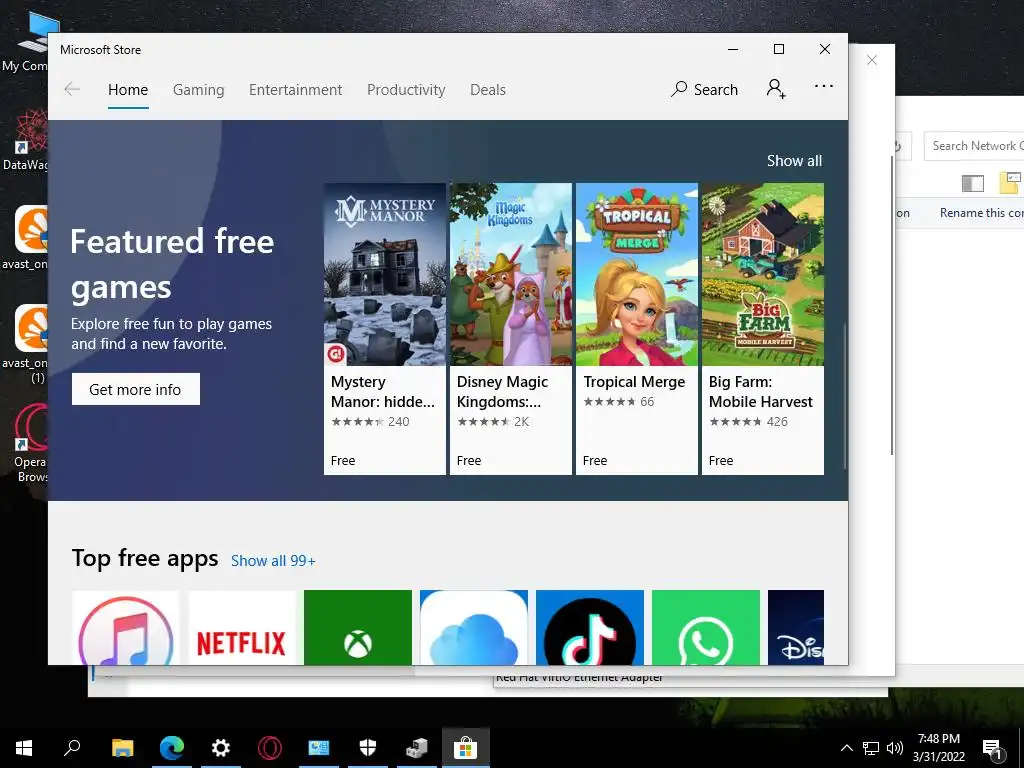The width and height of the screenshot is (1024, 768).
Task: Click the Featured free games heading
Action: [x=172, y=264]
